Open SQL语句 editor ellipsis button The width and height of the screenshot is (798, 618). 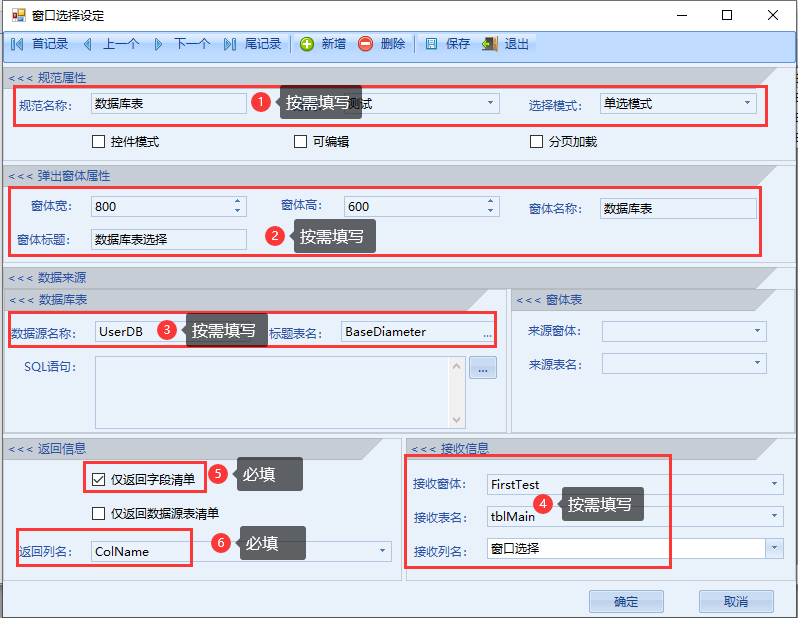pyautogui.click(x=483, y=368)
